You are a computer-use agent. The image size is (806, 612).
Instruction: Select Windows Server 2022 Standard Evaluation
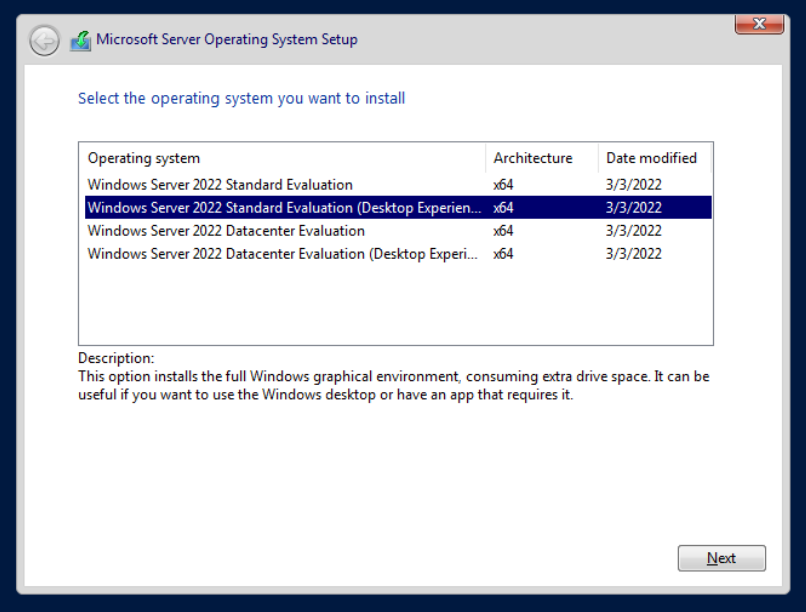click(220, 185)
